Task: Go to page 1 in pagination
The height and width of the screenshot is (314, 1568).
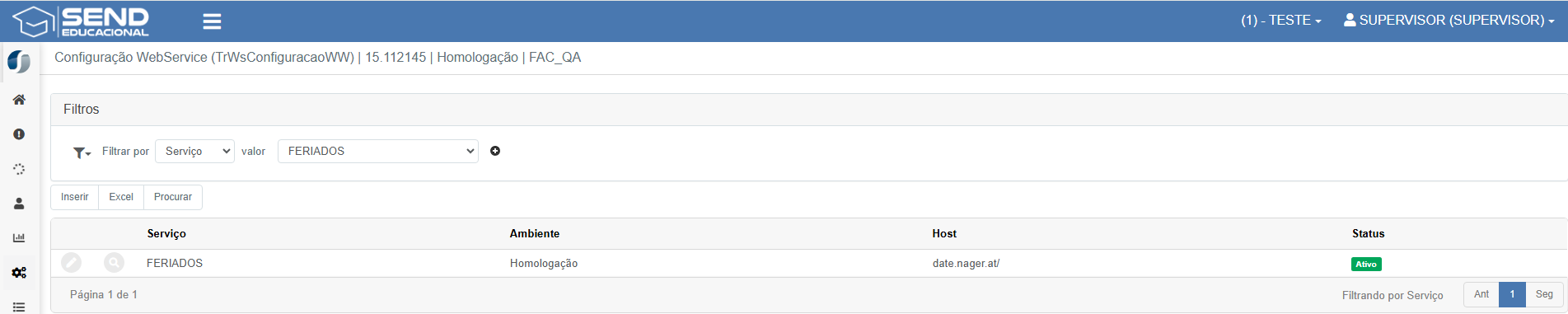Action: 1512,294
